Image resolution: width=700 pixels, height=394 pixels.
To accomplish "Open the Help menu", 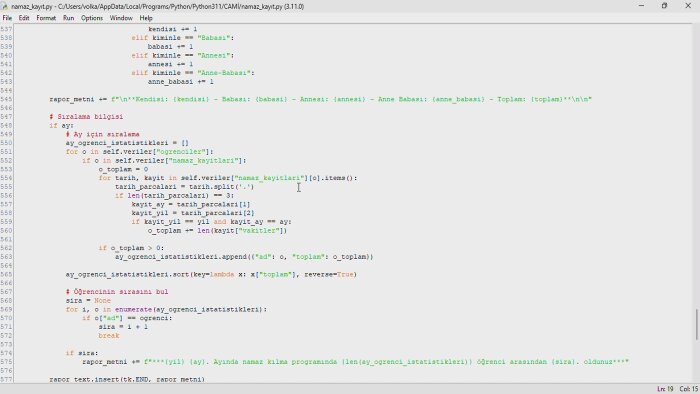I will click(x=146, y=18).
